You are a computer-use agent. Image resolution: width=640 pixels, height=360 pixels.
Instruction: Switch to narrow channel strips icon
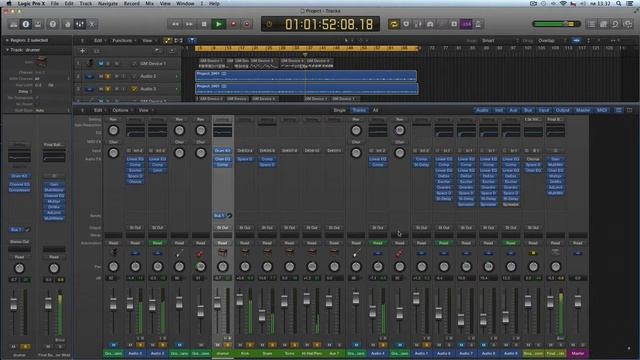pos(619,110)
